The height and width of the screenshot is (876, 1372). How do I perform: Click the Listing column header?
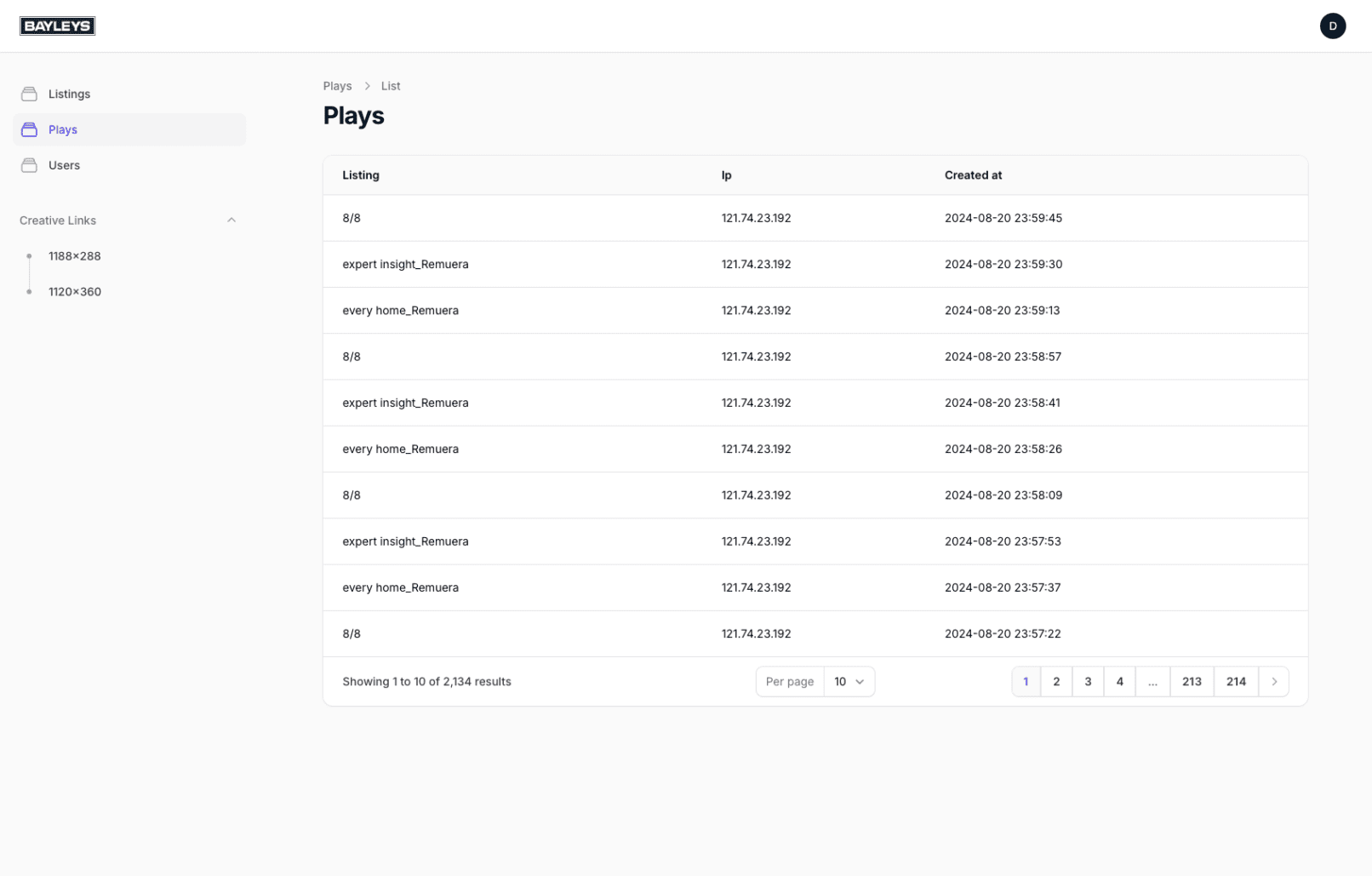361,175
